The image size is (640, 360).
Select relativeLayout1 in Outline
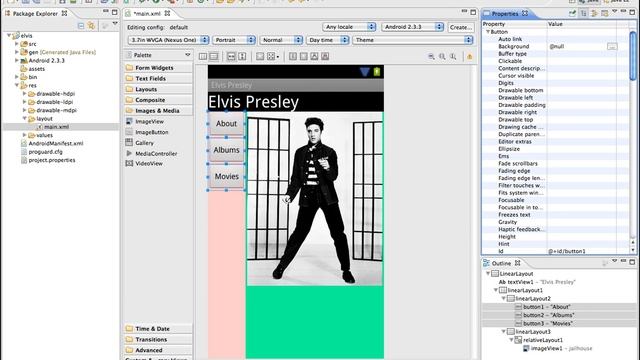(543, 340)
